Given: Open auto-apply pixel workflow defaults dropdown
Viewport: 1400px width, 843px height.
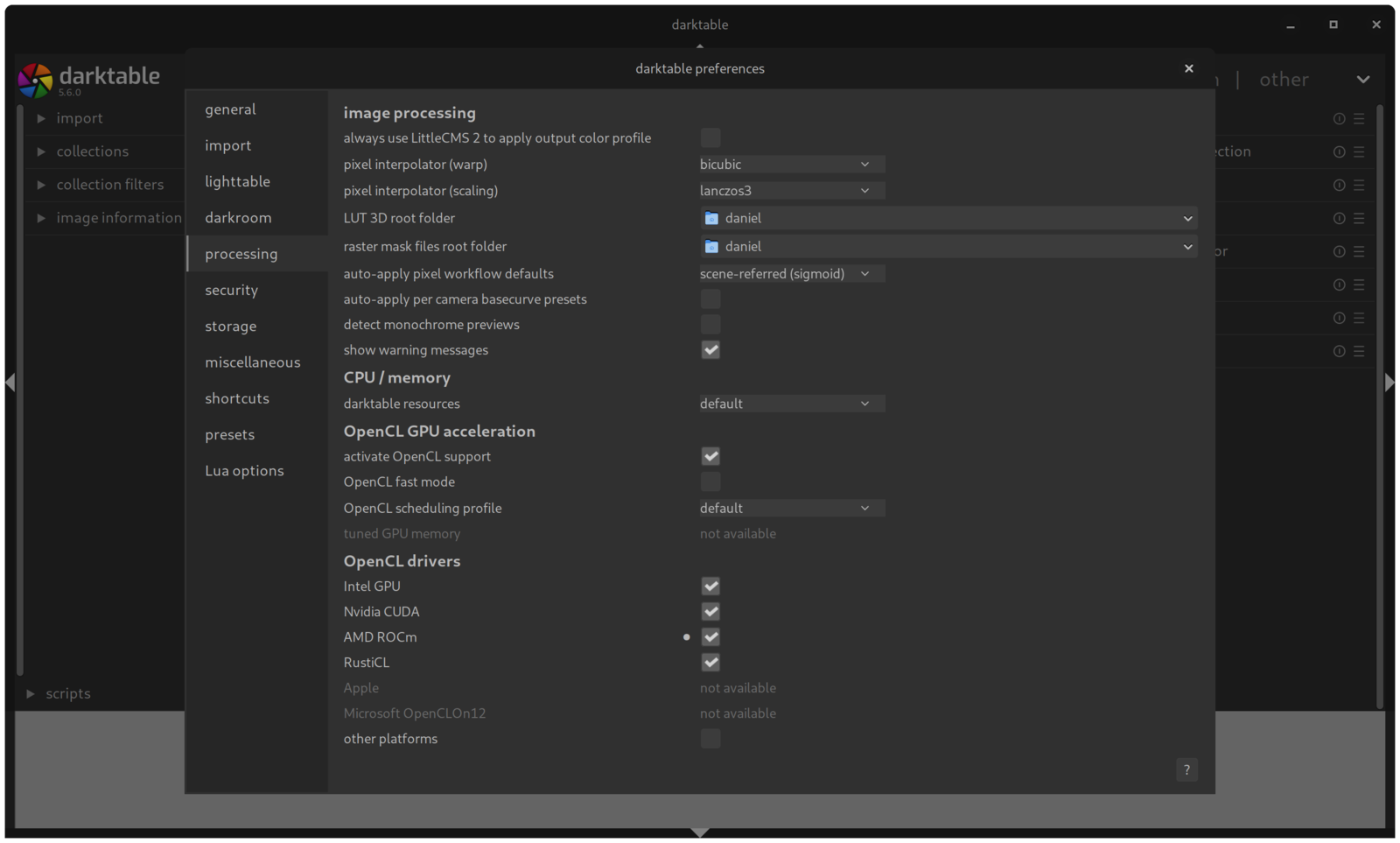Looking at the screenshot, I should click(x=792, y=274).
